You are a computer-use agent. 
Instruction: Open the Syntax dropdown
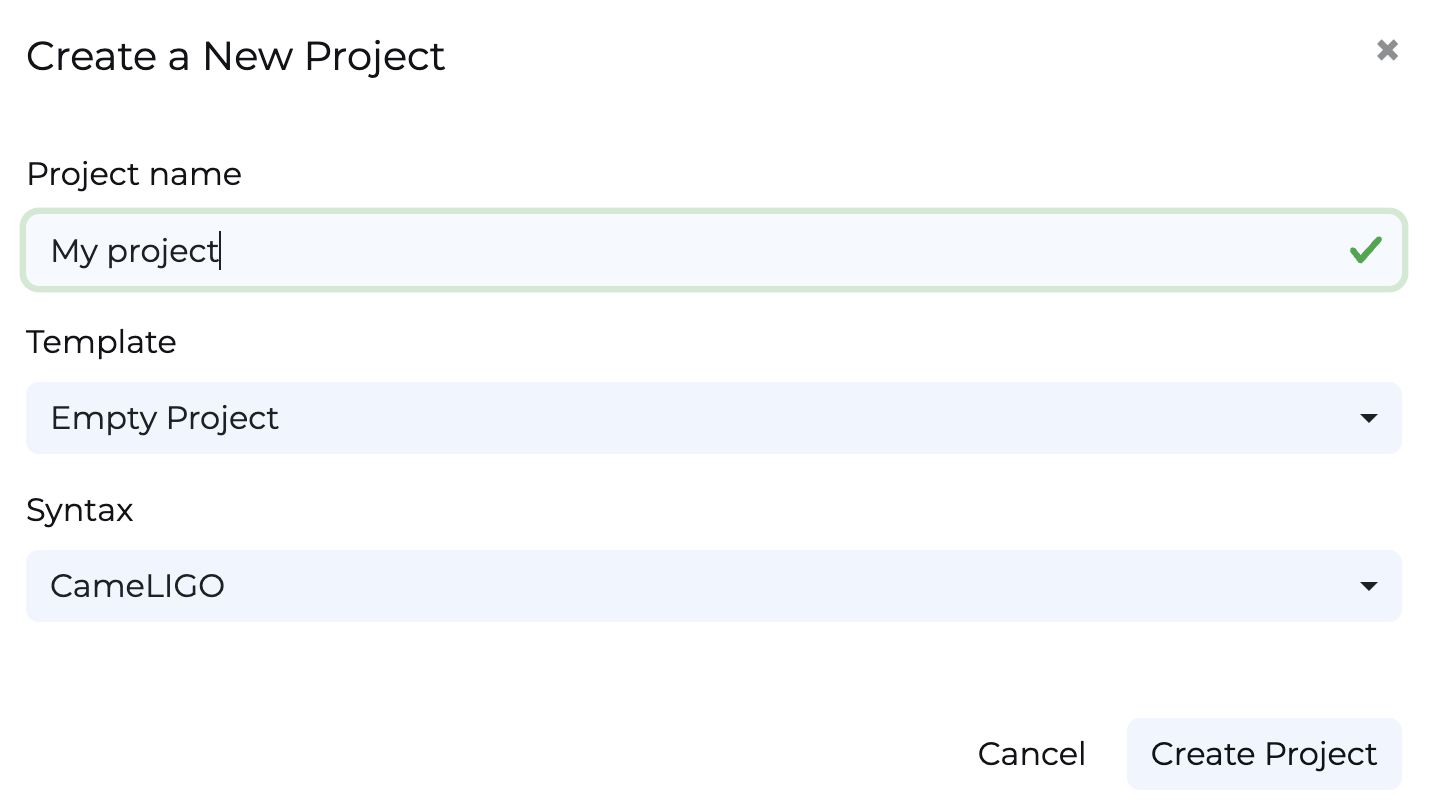click(x=713, y=586)
